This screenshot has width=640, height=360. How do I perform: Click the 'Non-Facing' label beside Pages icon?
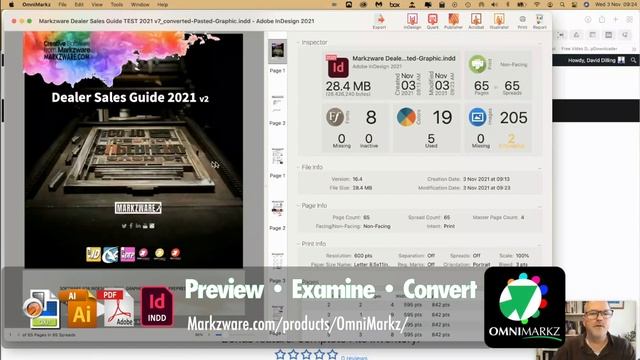tap(513, 64)
